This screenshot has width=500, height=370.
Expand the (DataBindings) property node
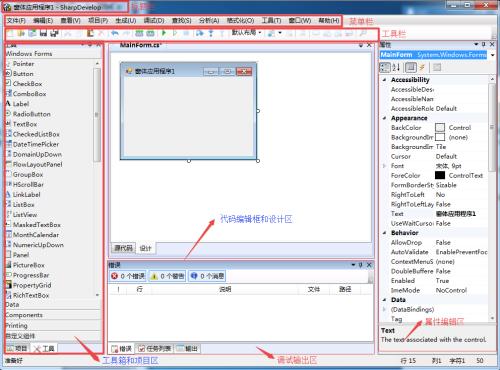(385, 310)
